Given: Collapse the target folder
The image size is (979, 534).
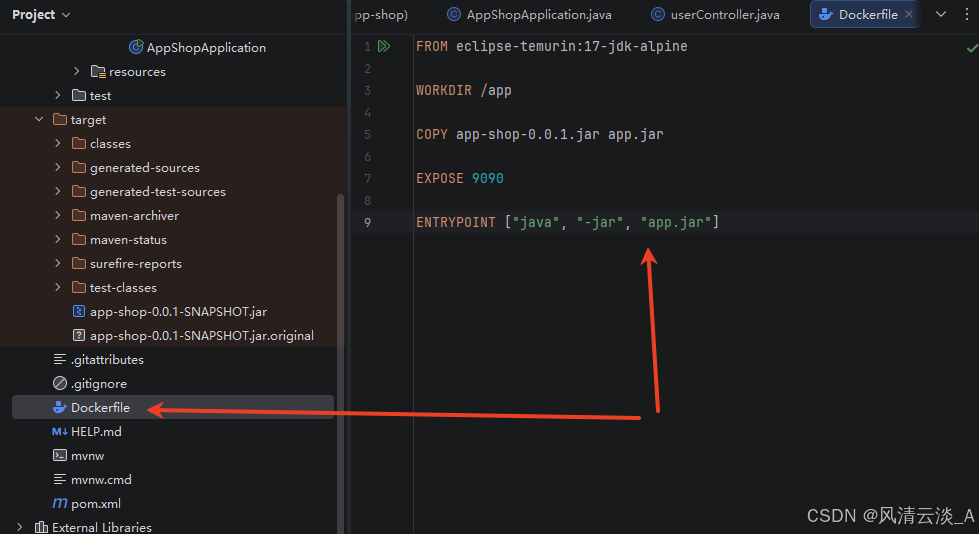Looking at the screenshot, I should point(39,119).
